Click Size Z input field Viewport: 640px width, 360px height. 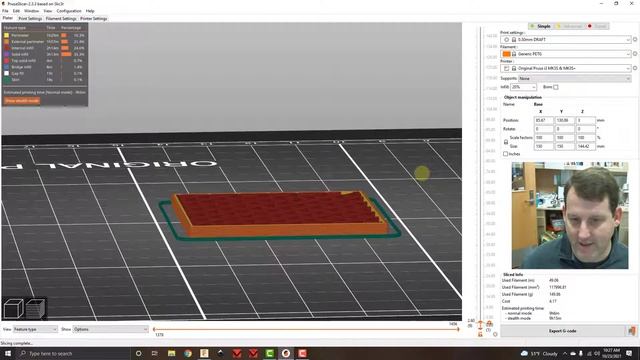coord(585,146)
